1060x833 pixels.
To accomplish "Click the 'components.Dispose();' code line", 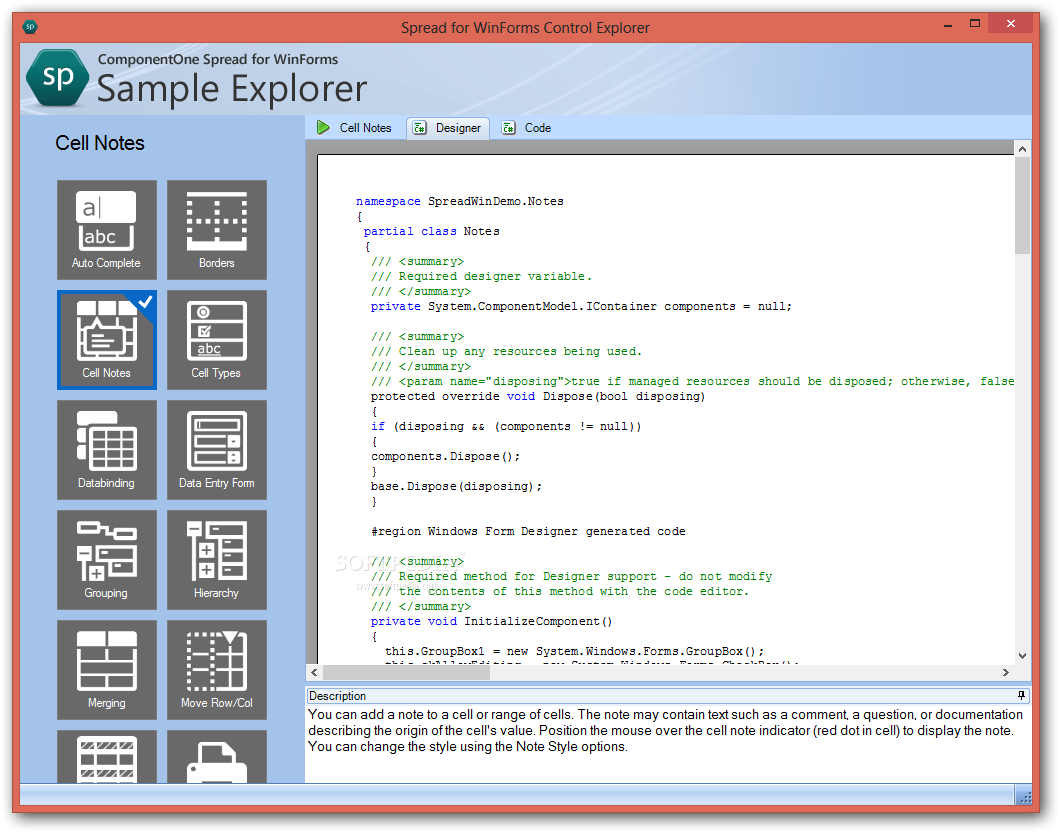I will click(x=445, y=456).
